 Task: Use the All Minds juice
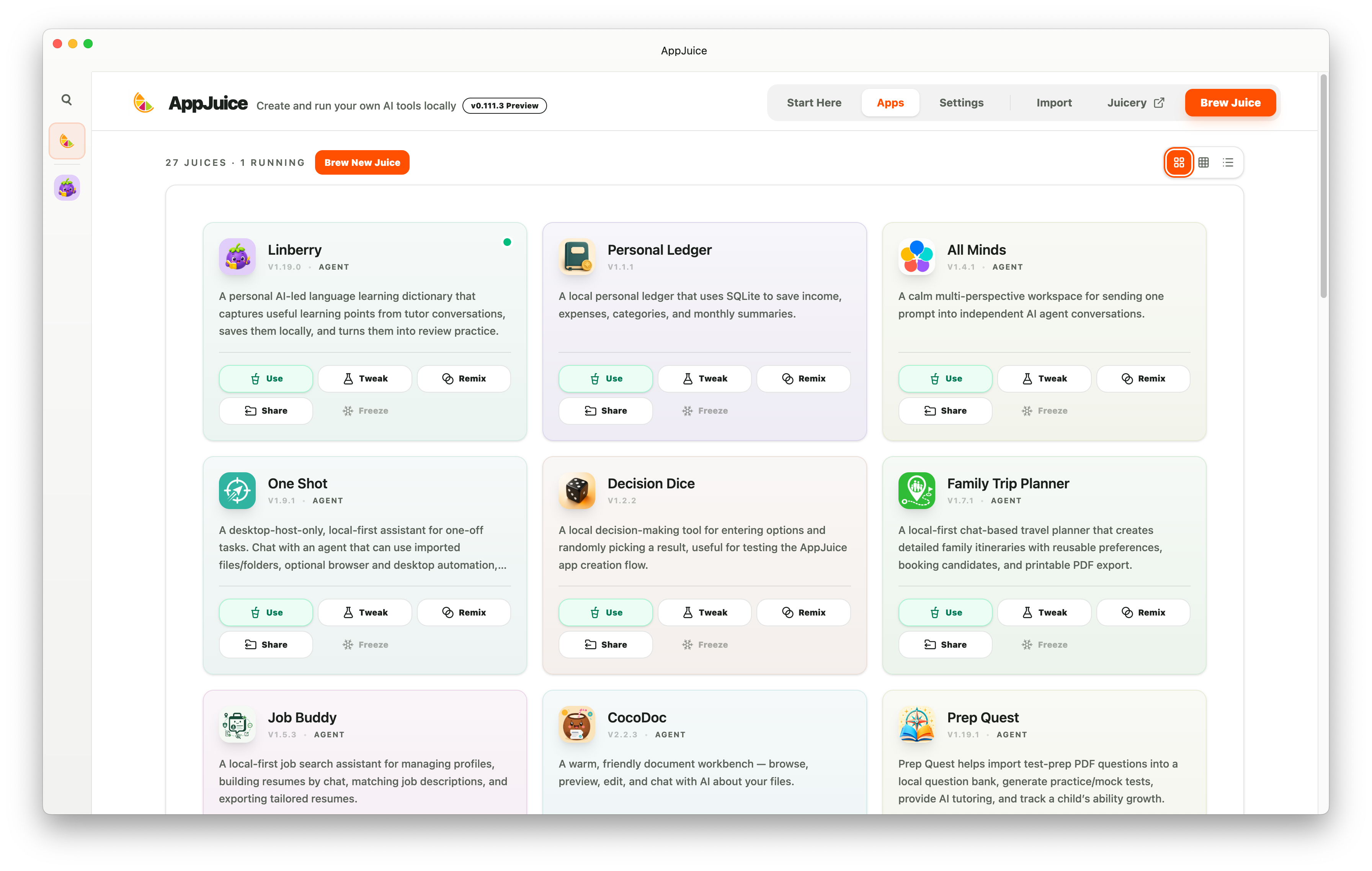coord(945,378)
